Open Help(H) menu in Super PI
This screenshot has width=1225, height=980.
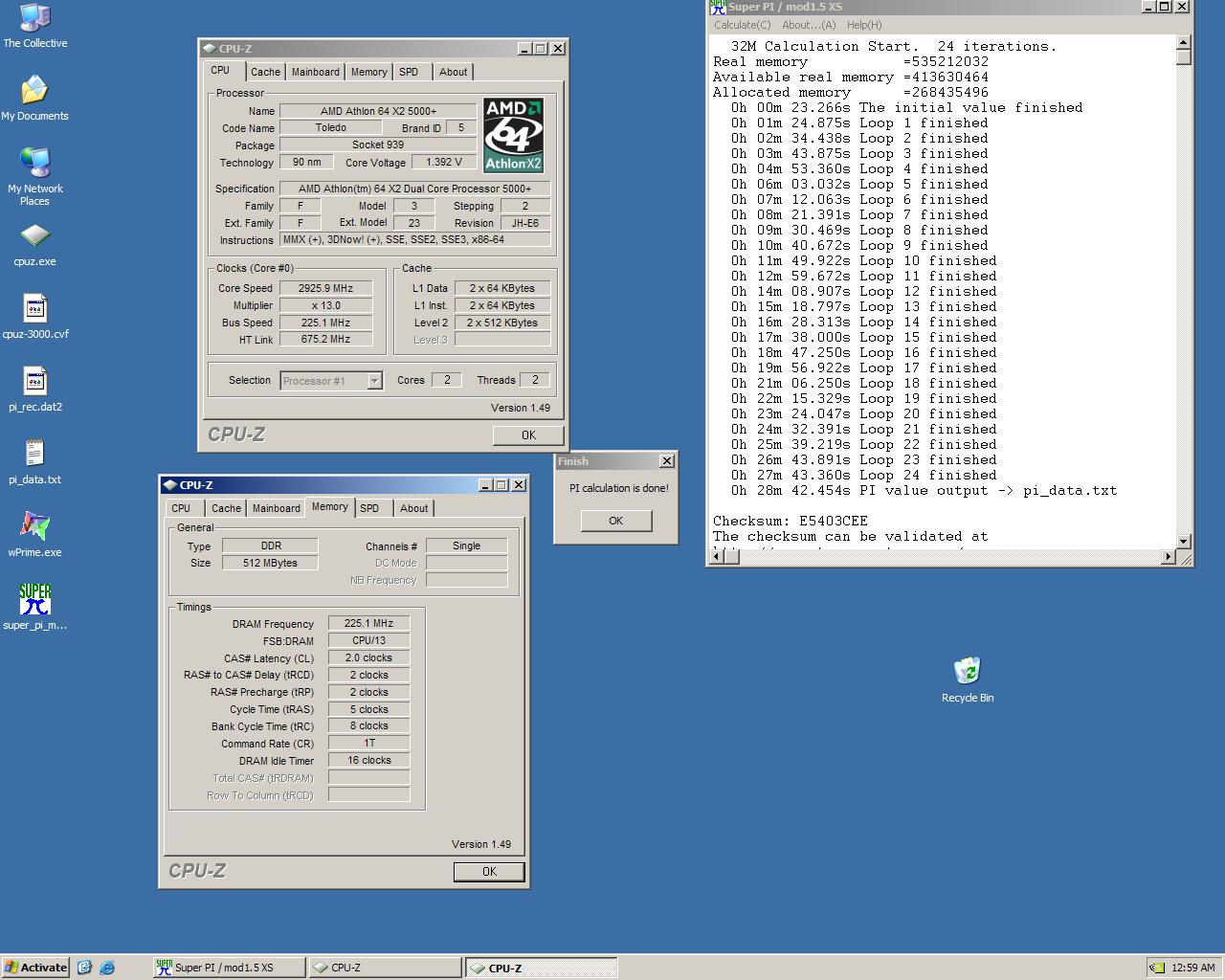[x=863, y=25]
